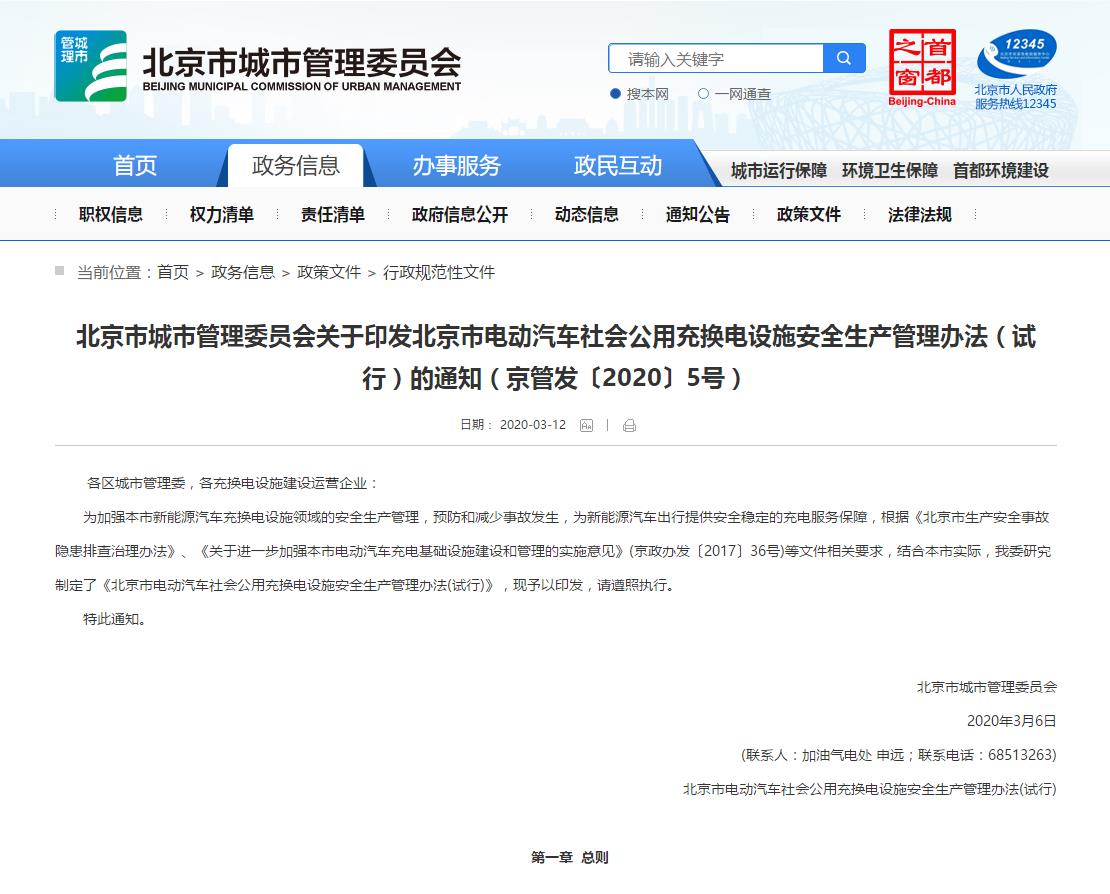Open the 城市运行保障 link
The height and width of the screenshot is (894, 1110).
(779, 171)
